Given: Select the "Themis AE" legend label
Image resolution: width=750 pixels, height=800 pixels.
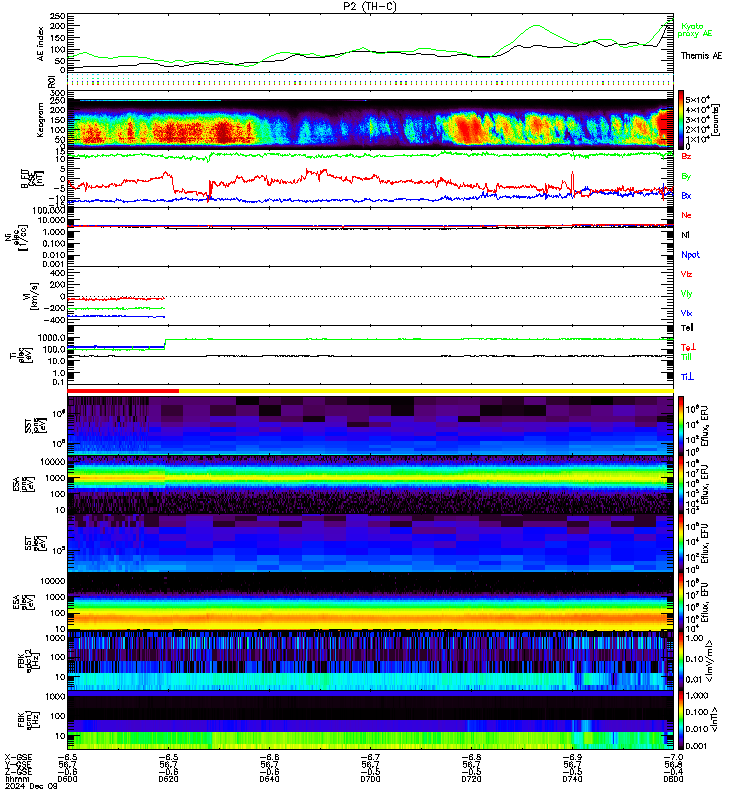Looking at the screenshot, I should pyautogui.click(x=702, y=56).
